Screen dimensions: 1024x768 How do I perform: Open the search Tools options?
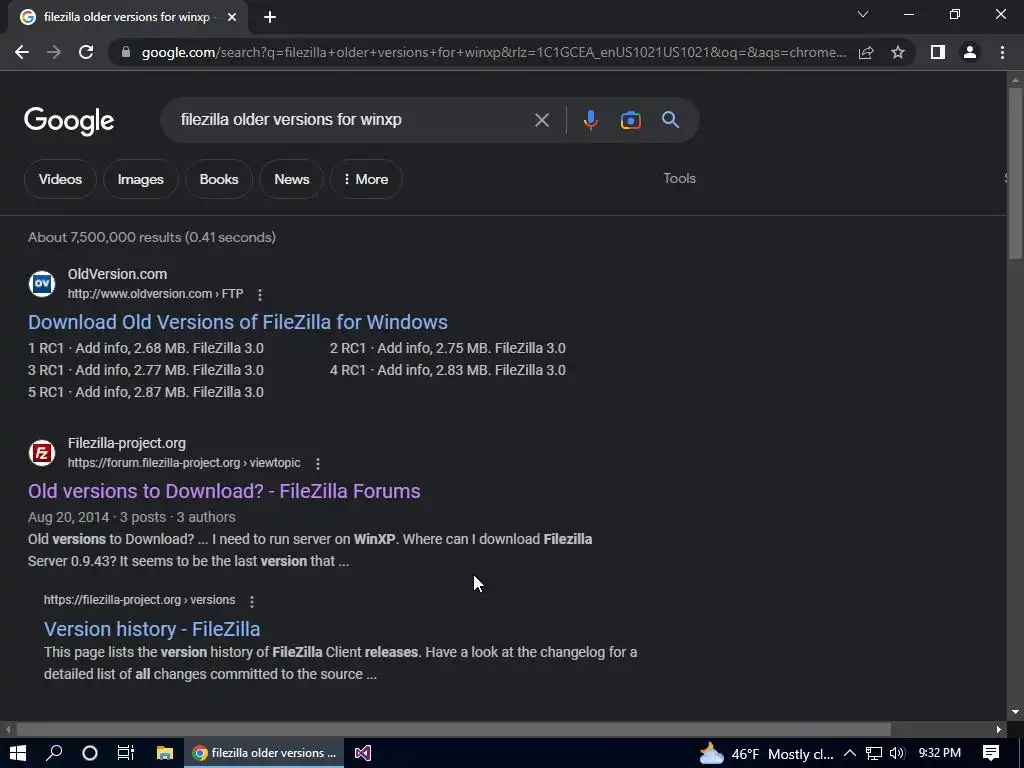pyautogui.click(x=679, y=178)
